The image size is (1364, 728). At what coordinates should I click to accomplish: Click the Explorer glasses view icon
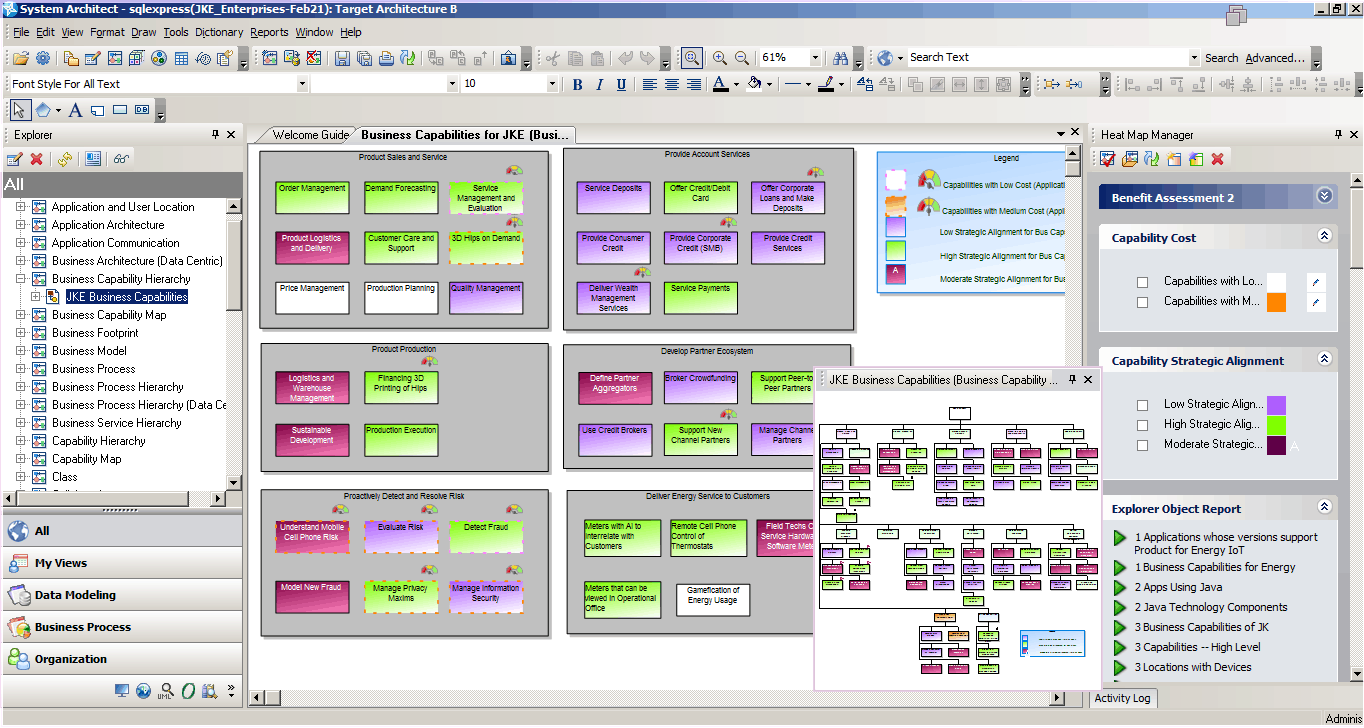point(121,159)
